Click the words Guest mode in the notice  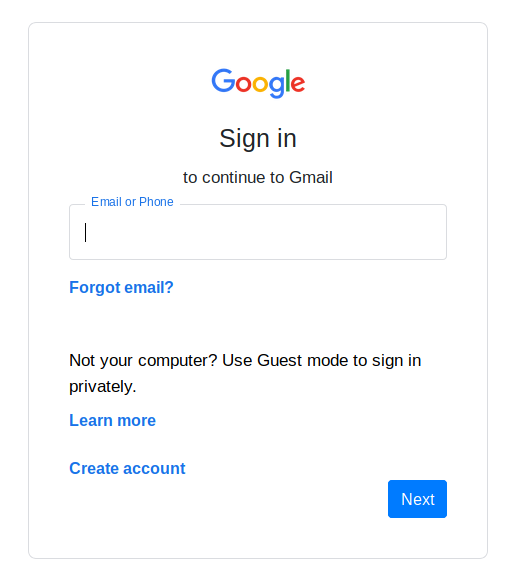point(303,360)
